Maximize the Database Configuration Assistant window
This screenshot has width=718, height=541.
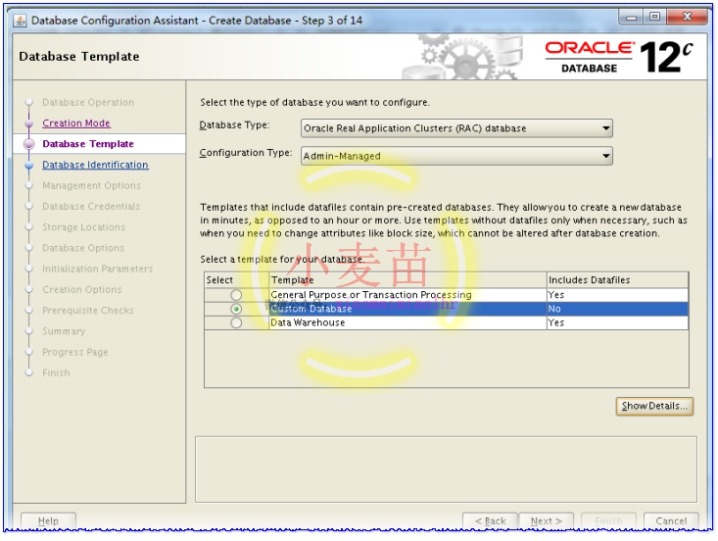tap(655, 17)
